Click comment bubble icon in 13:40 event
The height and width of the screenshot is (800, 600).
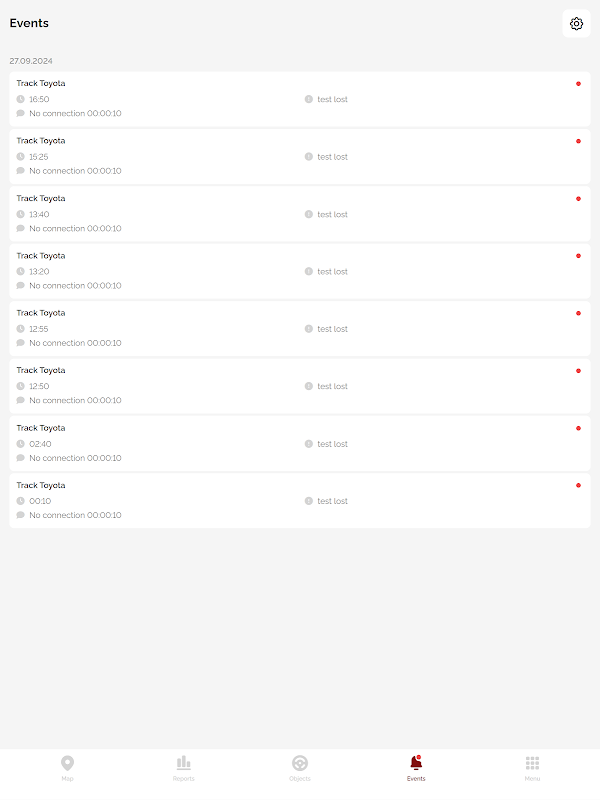[20, 228]
